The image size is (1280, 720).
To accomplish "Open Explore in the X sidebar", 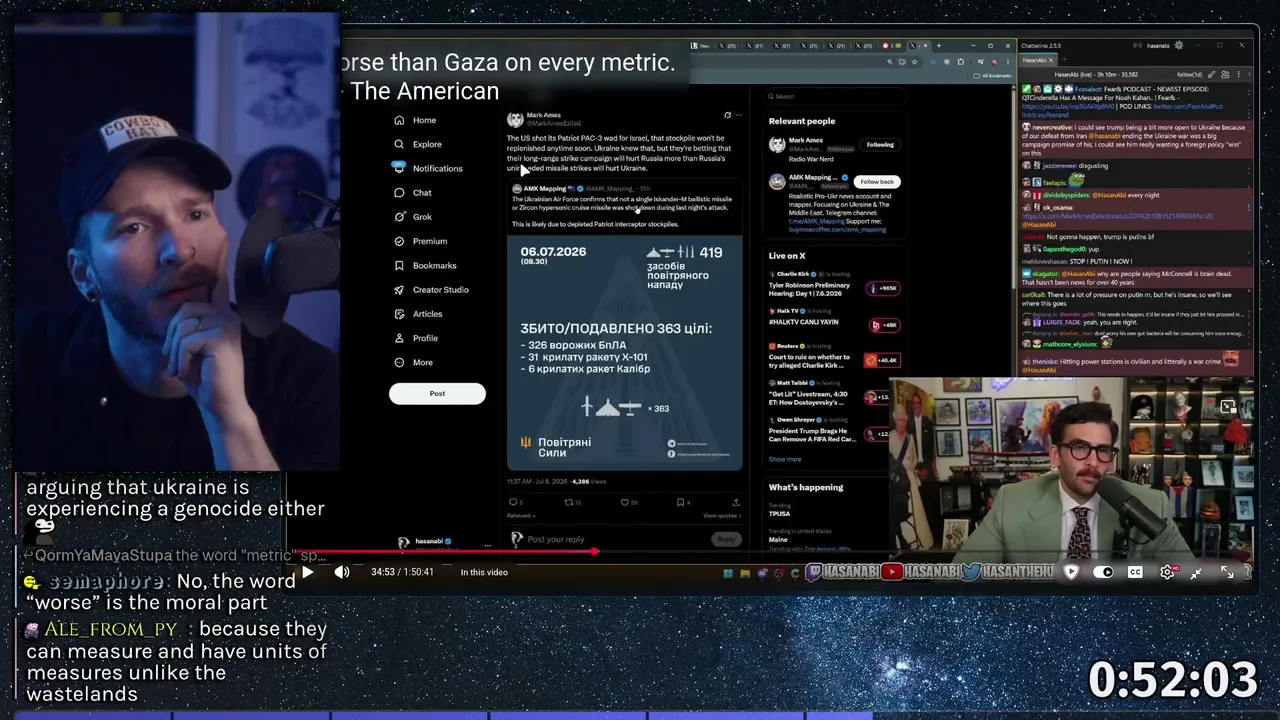I will click(417, 144).
